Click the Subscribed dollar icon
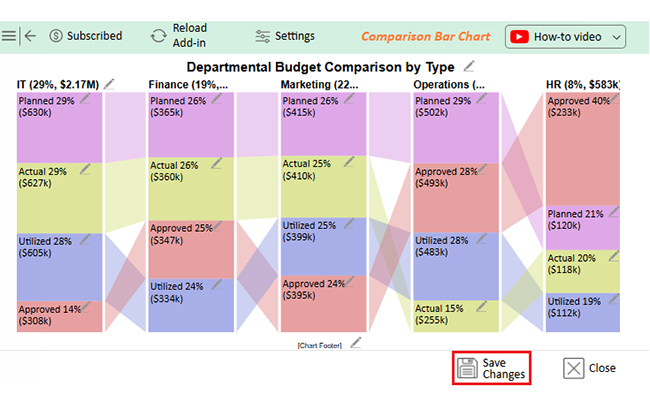The width and height of the screenshot is (650, 417). pos(56,36)
